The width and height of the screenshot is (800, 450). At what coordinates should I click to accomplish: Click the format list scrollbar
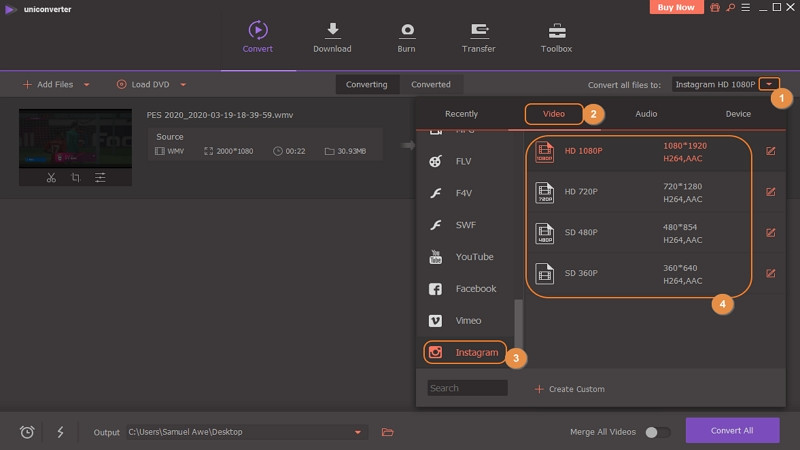(518, 323)
